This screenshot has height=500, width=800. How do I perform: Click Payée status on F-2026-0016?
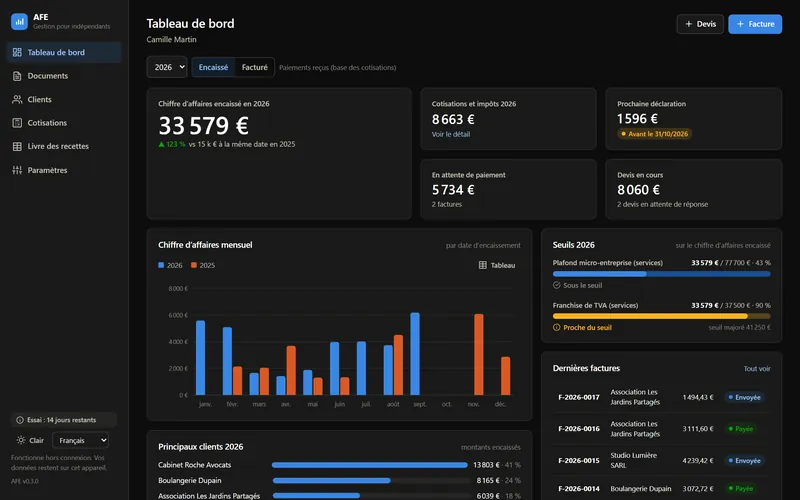741,429
